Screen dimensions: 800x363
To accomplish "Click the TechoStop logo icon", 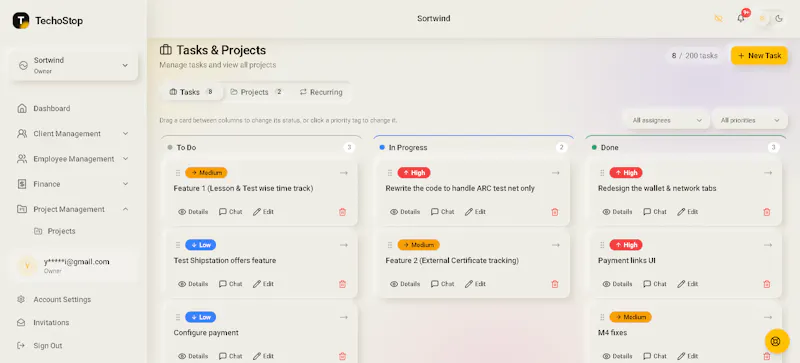I will click(21, 20).
